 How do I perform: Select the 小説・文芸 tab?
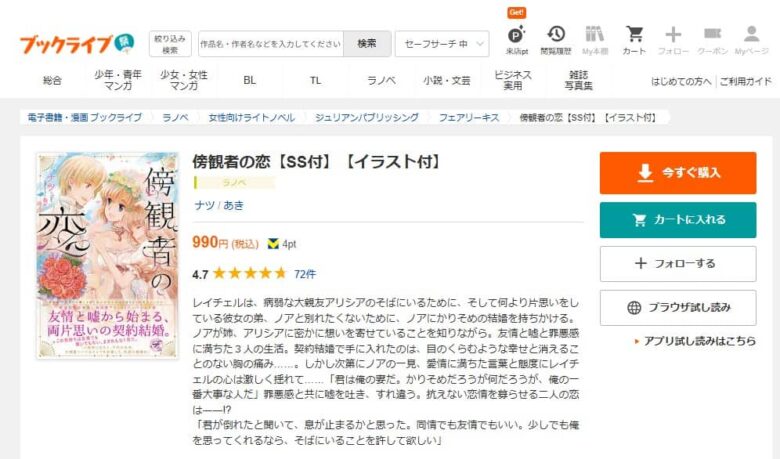click(x=447, y=81)
